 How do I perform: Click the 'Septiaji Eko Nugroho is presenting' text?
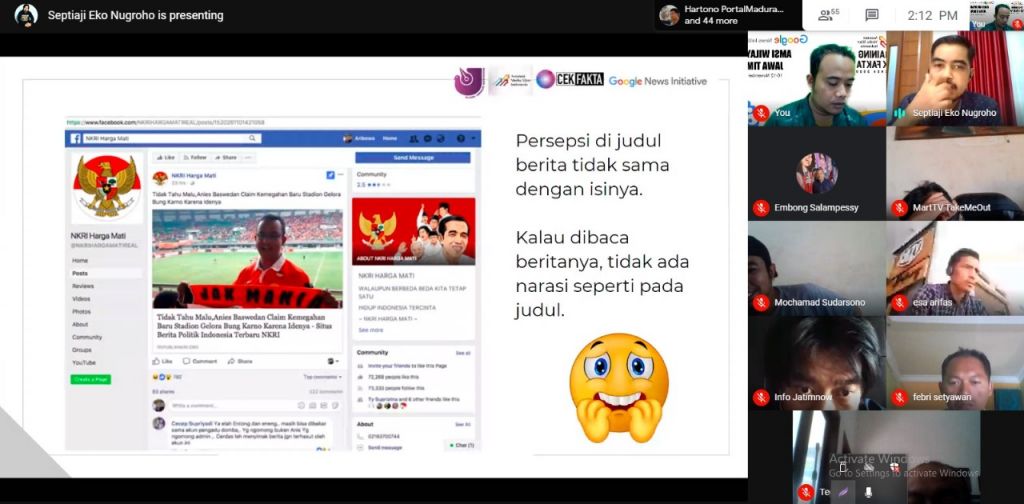click(135, 15)
